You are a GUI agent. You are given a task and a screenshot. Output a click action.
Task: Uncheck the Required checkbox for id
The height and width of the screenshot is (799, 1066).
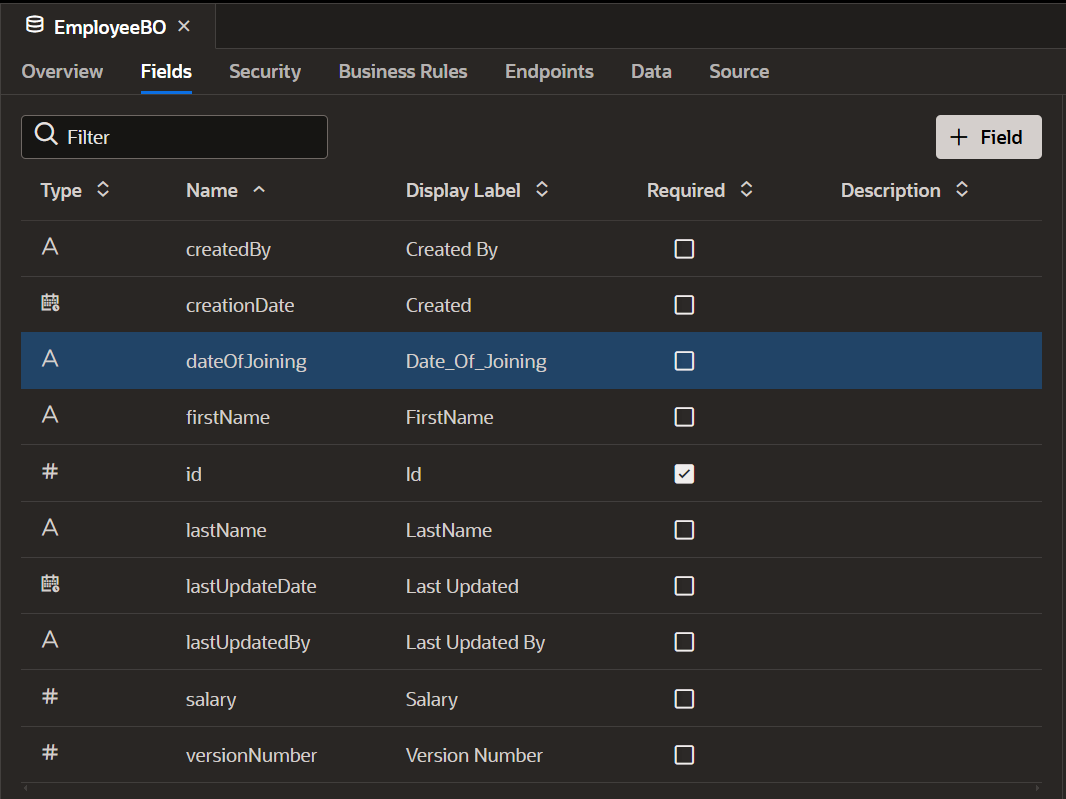point(684,474)
